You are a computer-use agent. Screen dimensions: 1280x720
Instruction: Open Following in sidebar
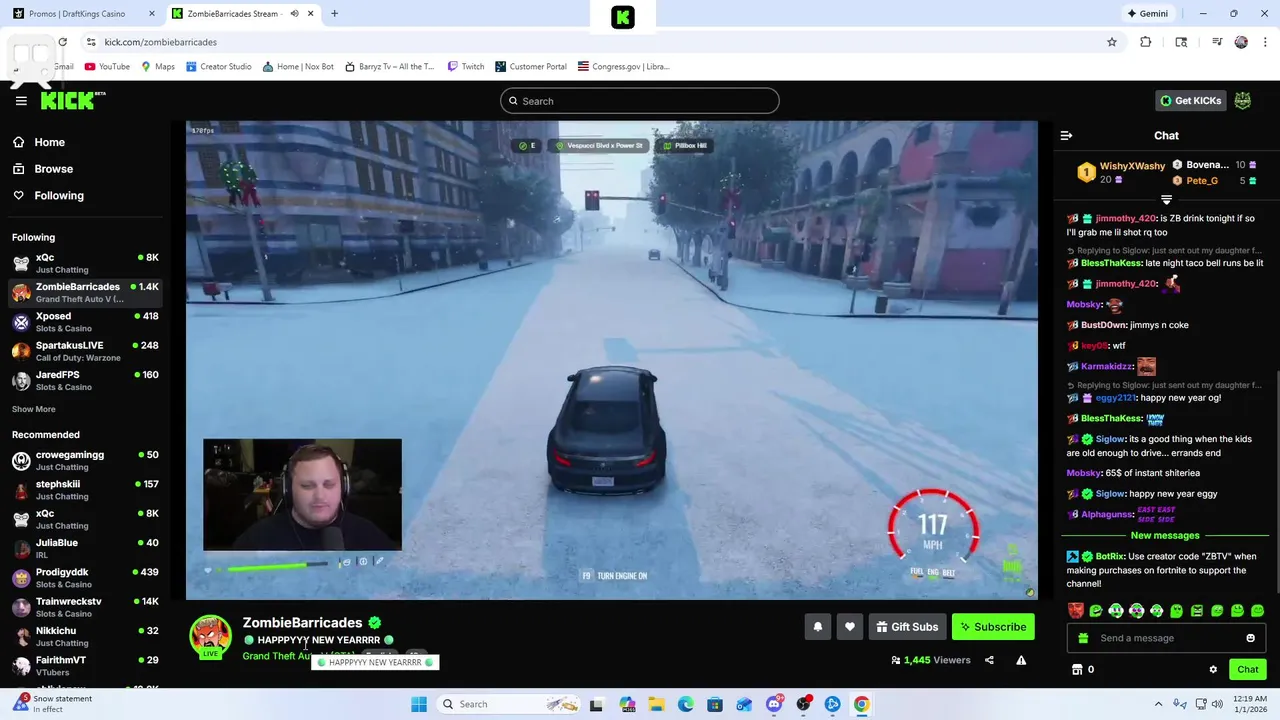pyautogui.click(x=59, y=195)
